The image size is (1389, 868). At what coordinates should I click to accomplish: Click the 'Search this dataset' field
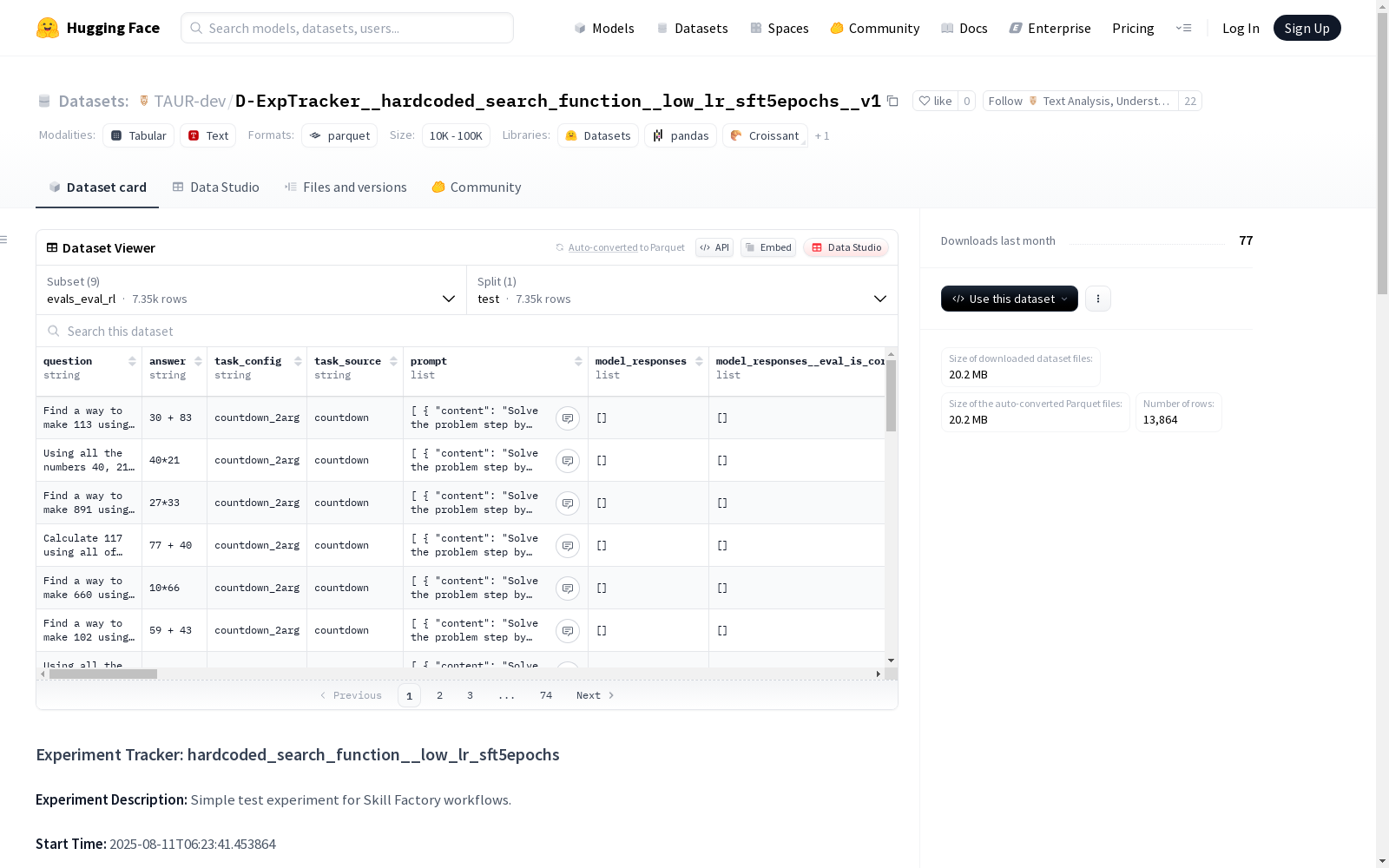pos(467,331)
